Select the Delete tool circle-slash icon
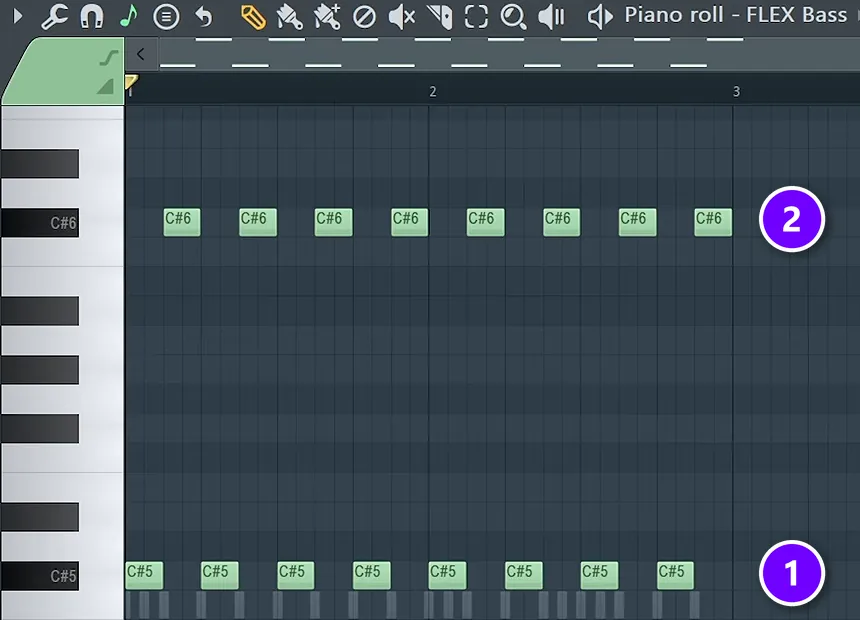 pyautogui.click(x=364, y=17)
